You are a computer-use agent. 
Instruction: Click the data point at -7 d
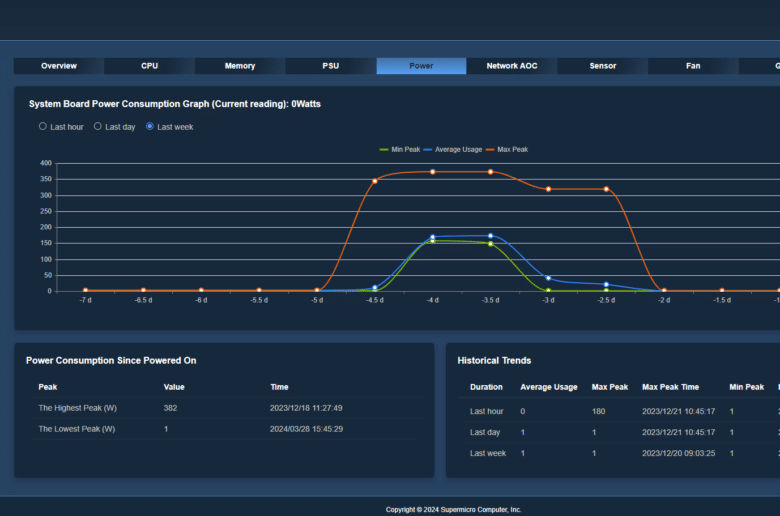[86, 290]
